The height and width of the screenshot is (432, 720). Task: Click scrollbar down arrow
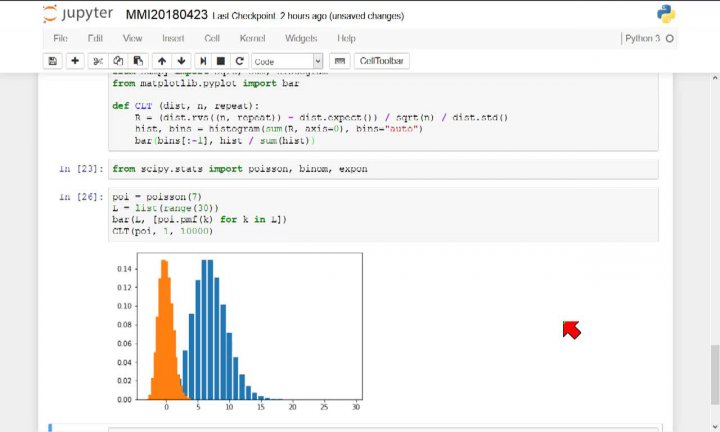[714, 426]
